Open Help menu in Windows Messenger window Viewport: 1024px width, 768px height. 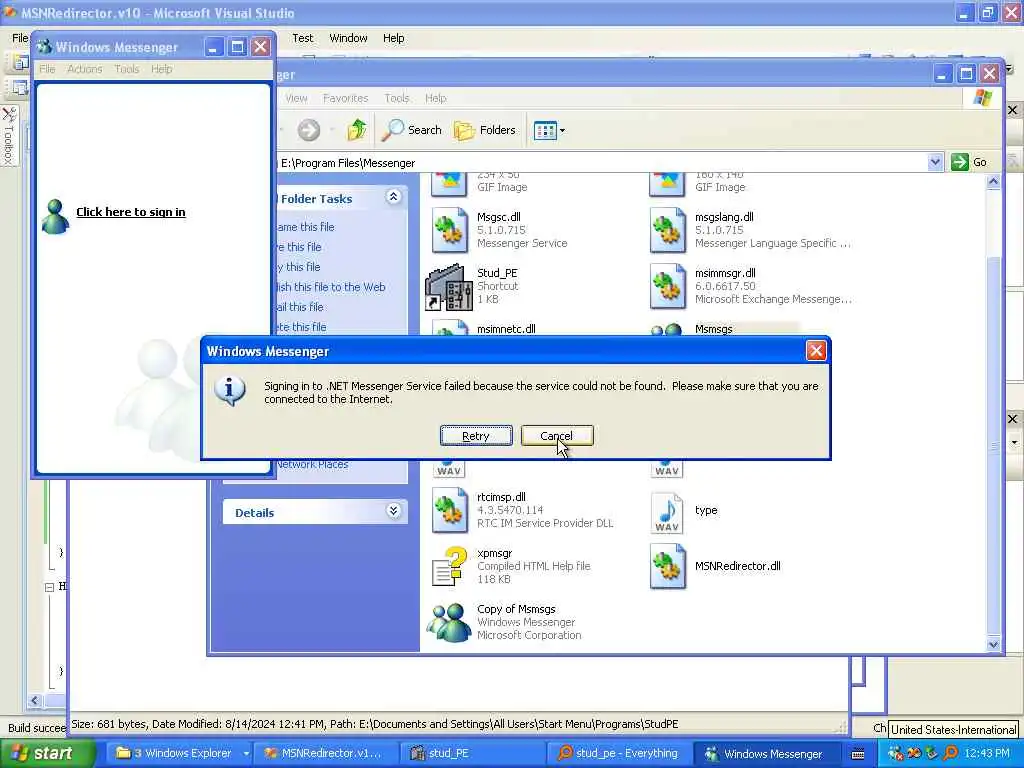pyautogui.click(x=161, y=69)
